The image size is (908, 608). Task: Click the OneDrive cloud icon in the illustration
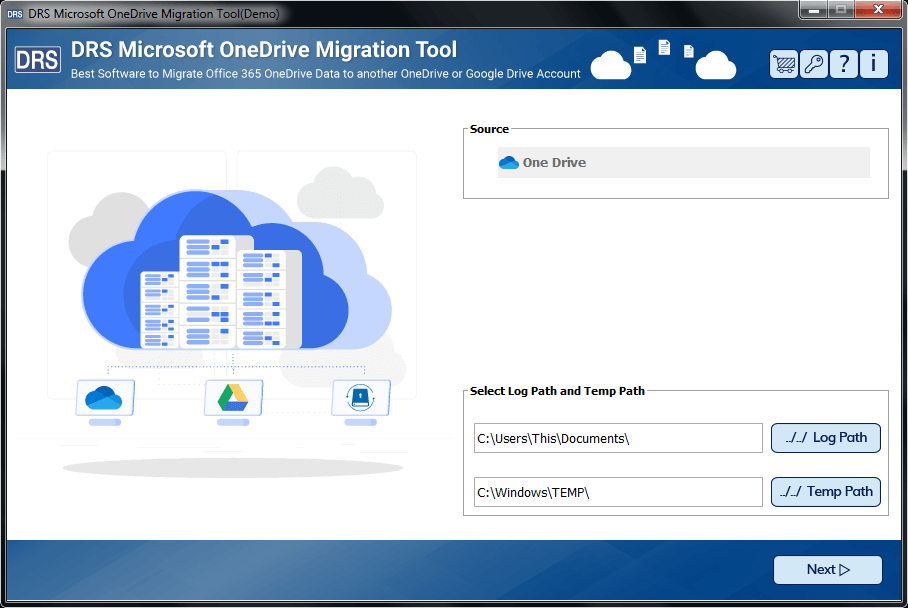click(105, 399)
